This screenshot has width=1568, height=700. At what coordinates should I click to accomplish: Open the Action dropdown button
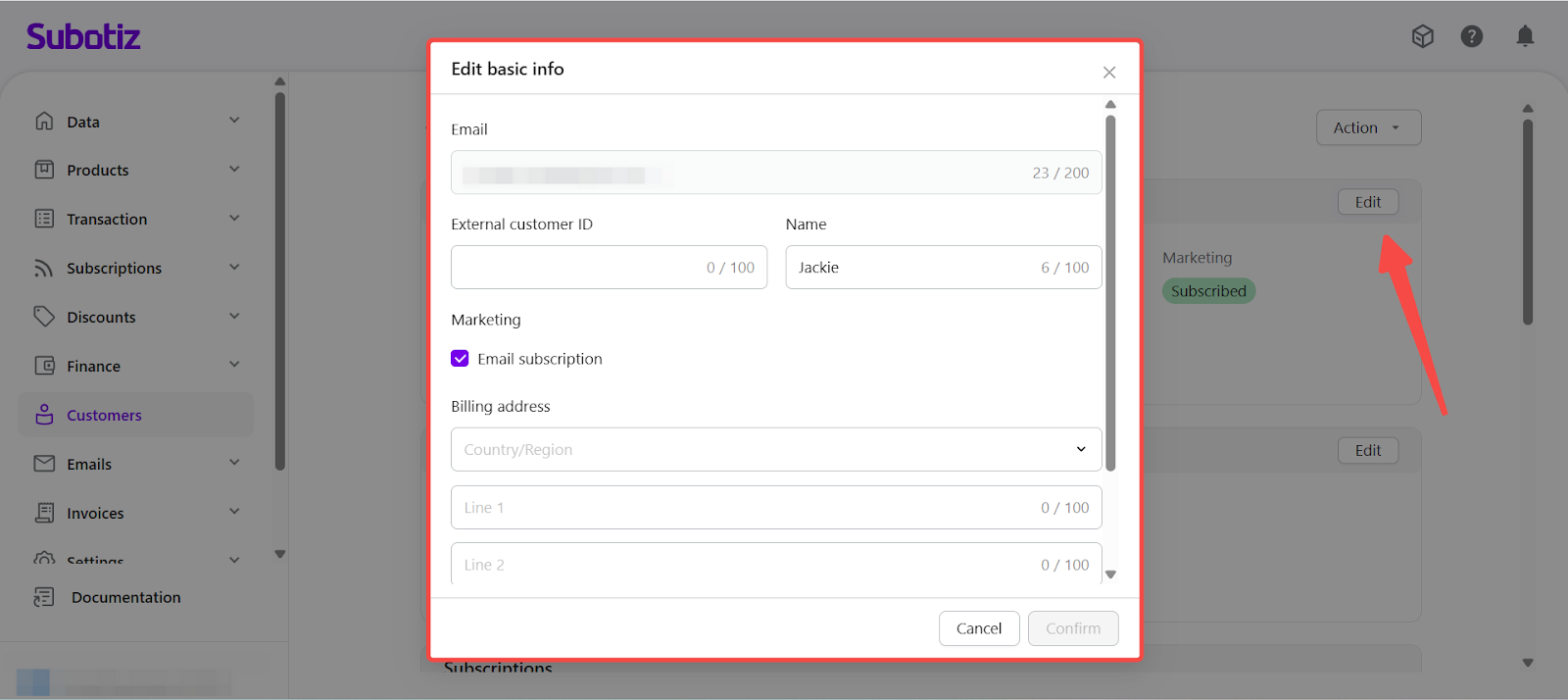pyautogui.click(x=1367, y=127)
